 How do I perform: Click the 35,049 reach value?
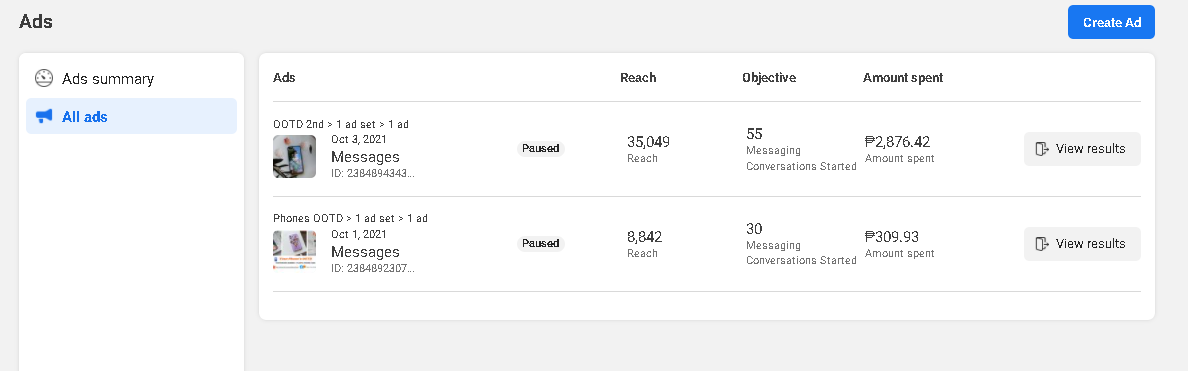(649, 142)
